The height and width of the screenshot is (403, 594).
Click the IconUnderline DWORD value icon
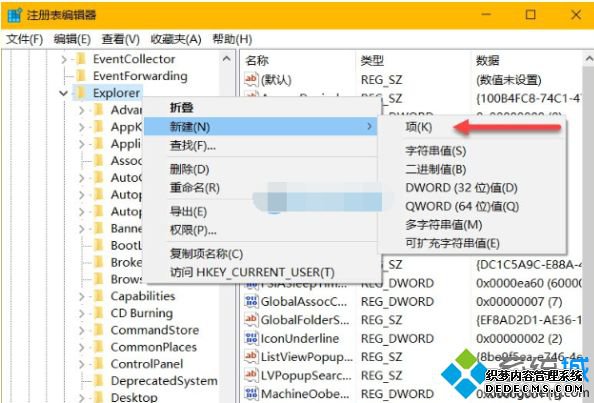[251, 338]
